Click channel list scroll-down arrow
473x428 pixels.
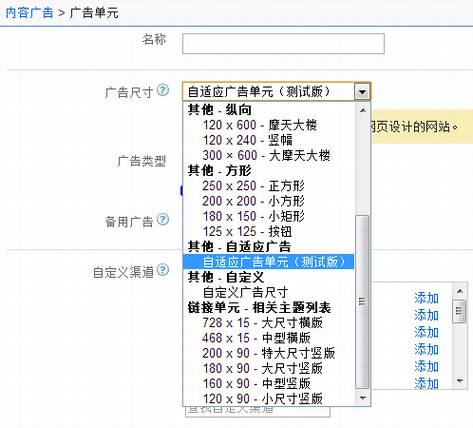[460, 381]
